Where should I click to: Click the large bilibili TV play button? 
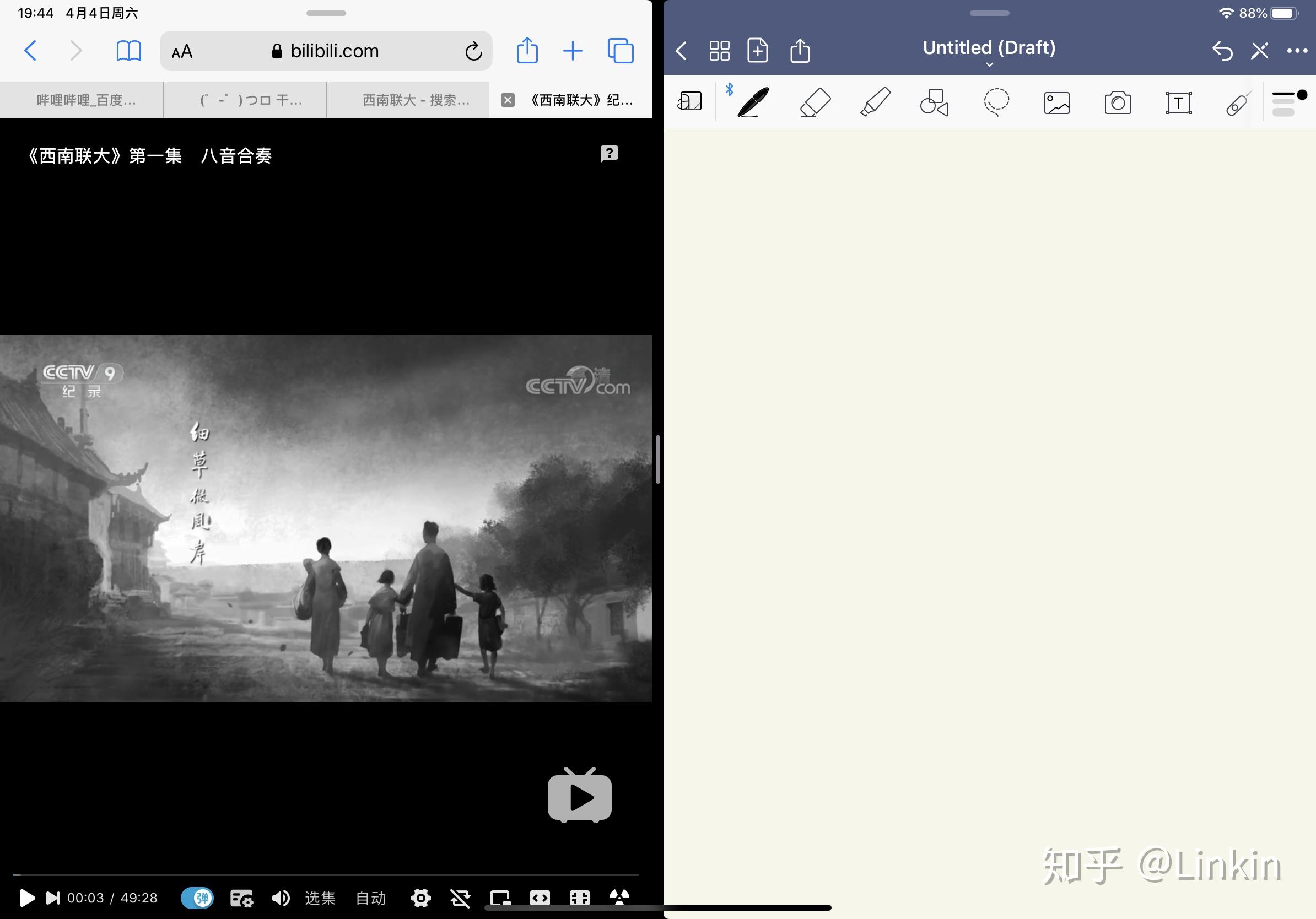click(580, 795)
